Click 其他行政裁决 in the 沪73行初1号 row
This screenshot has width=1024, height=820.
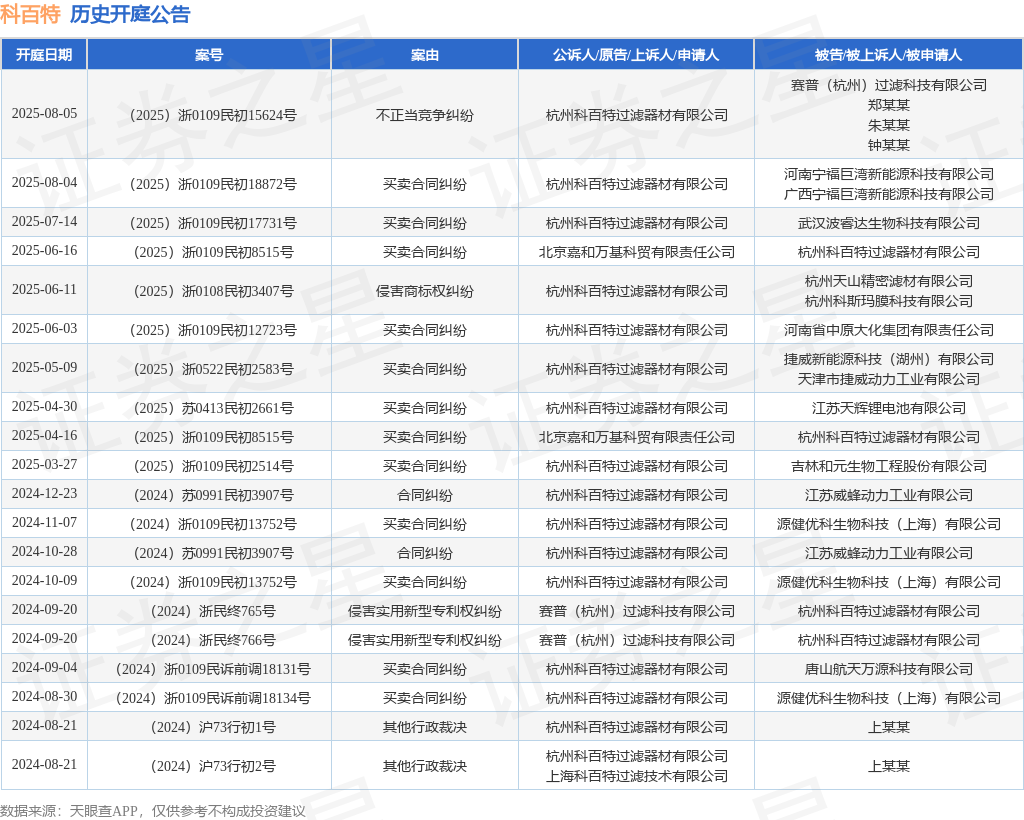[x=424, y=727]
